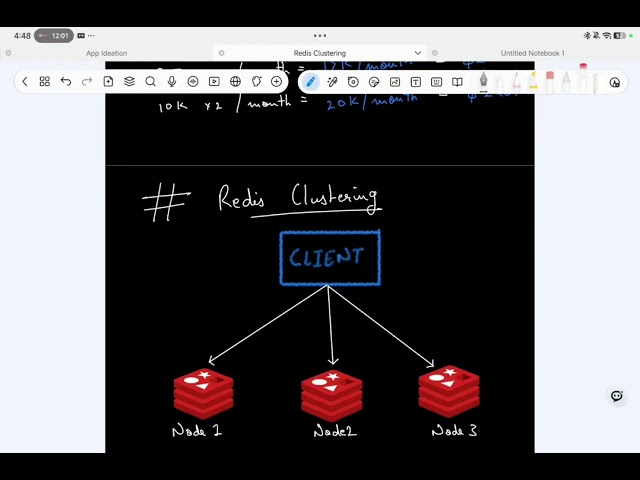Select the lasso selection tool
Image resolution: width=640 pixels, height=480 pixels.
coord(353,82)
